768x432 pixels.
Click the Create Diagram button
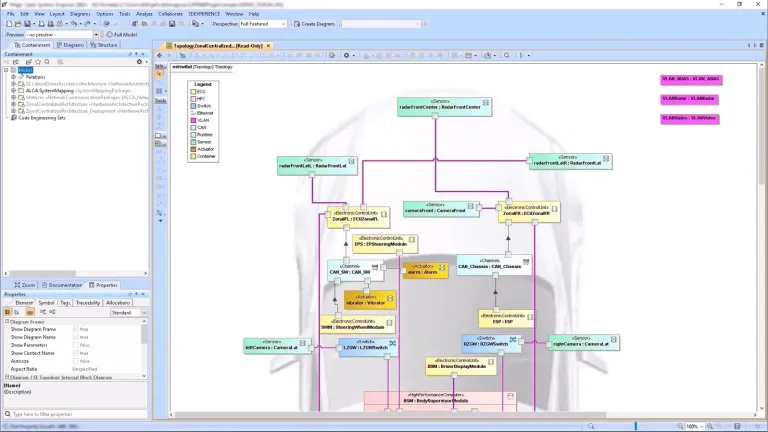pos(314,24)
